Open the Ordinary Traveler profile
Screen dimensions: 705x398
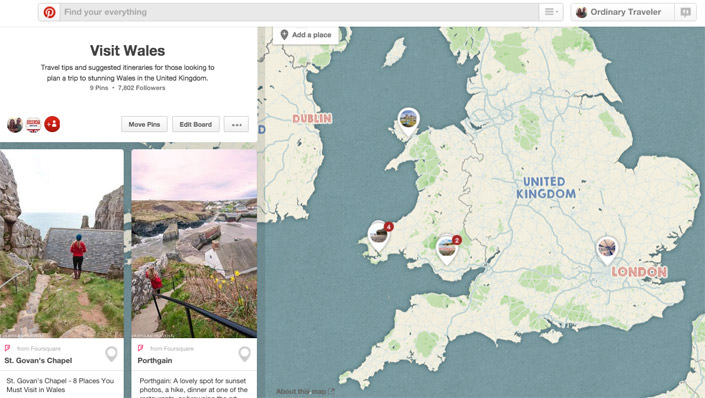[x=622, y=12]
